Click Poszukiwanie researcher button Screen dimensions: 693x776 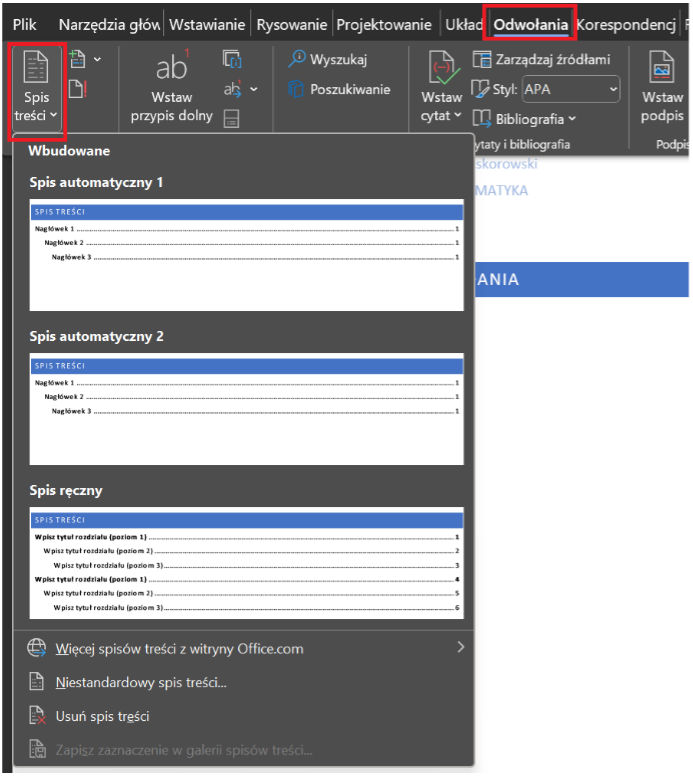click(x=338, y=90)
